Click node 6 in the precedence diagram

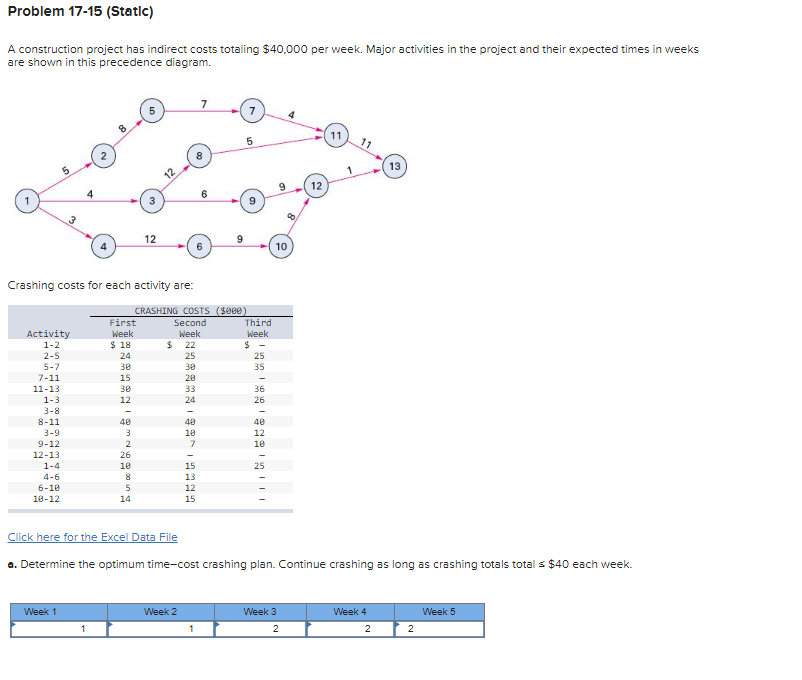point(199,246)
